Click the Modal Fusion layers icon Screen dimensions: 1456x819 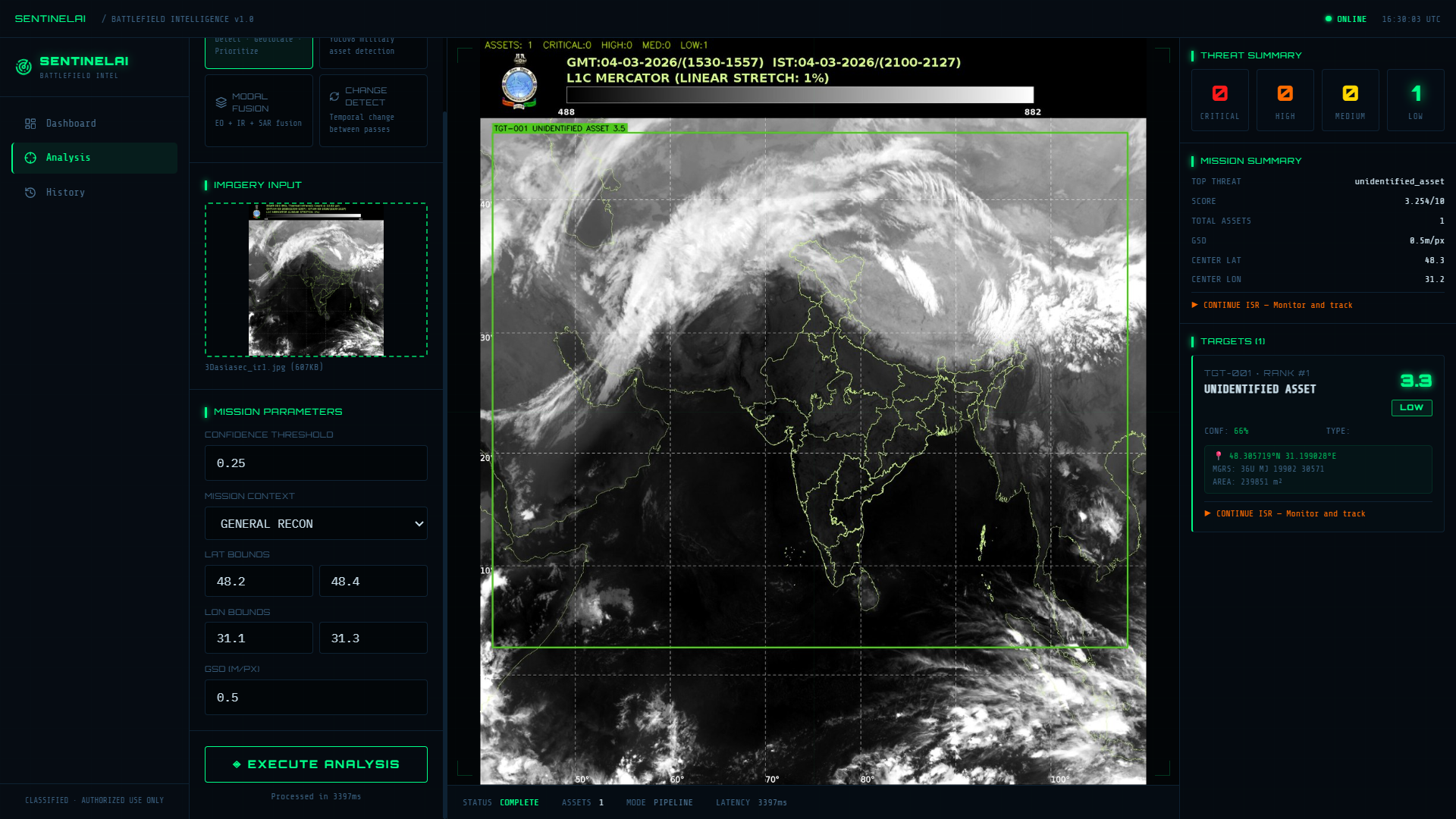[221, 102]
